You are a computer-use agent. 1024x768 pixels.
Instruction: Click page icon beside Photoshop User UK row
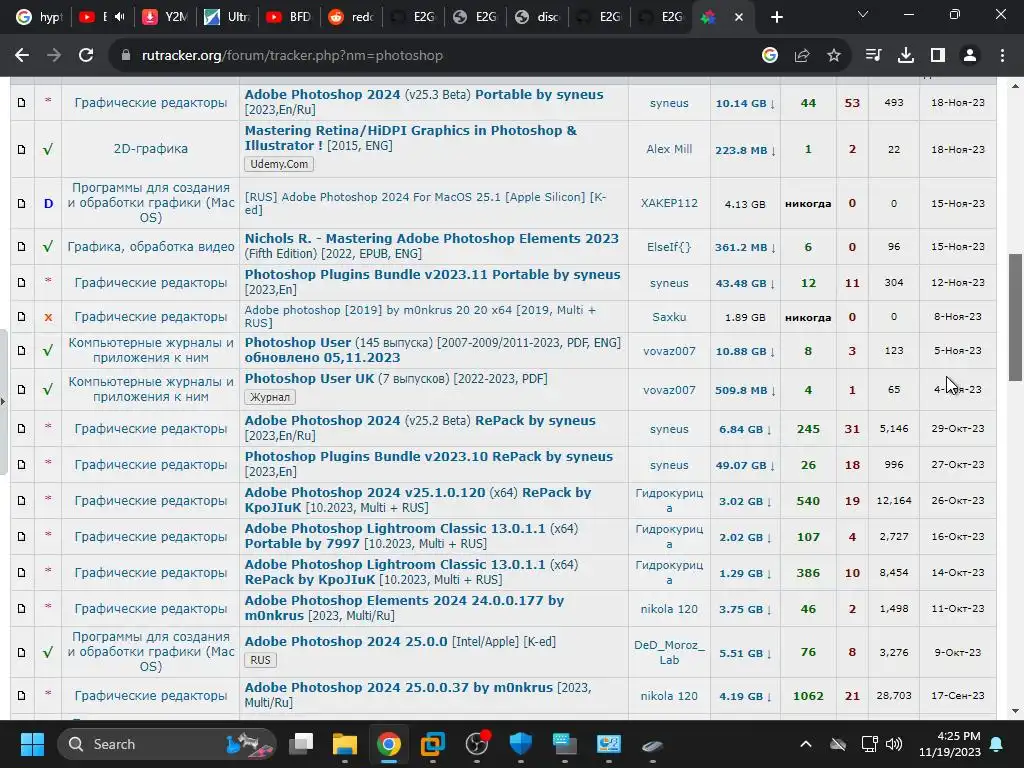[22, 389]
